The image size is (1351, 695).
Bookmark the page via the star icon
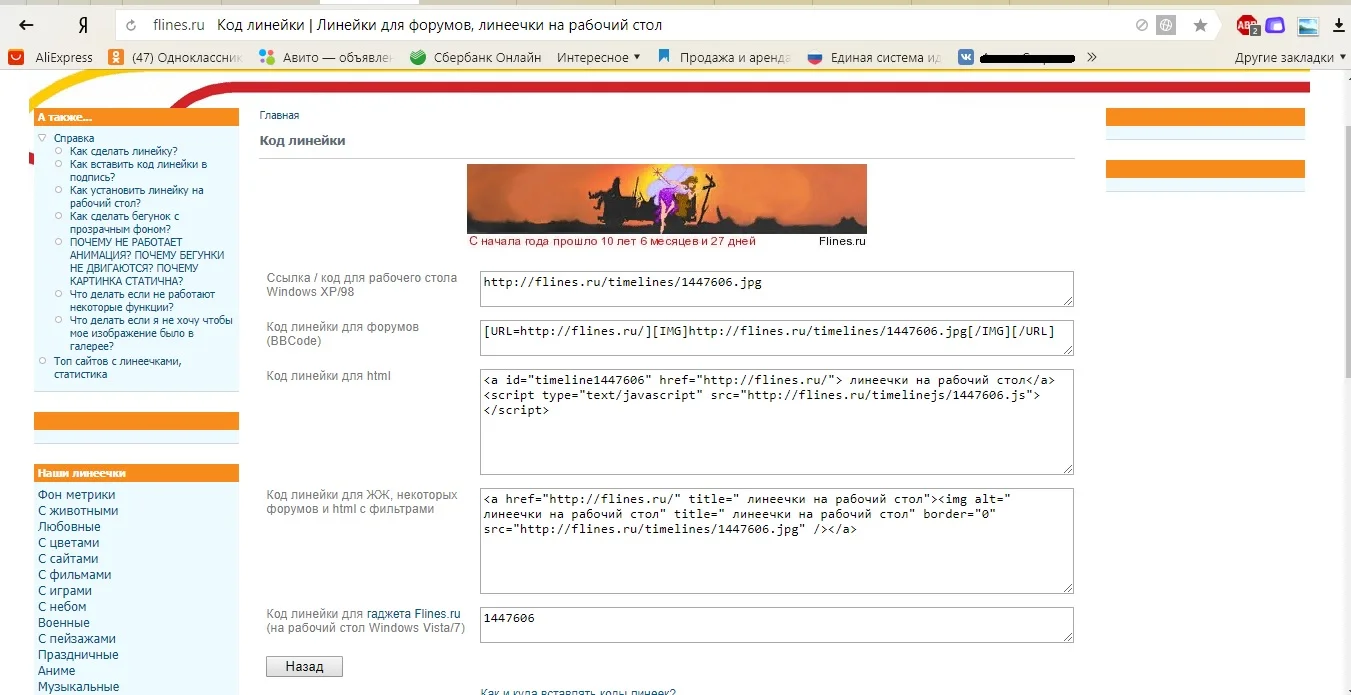coord(1199,26)
